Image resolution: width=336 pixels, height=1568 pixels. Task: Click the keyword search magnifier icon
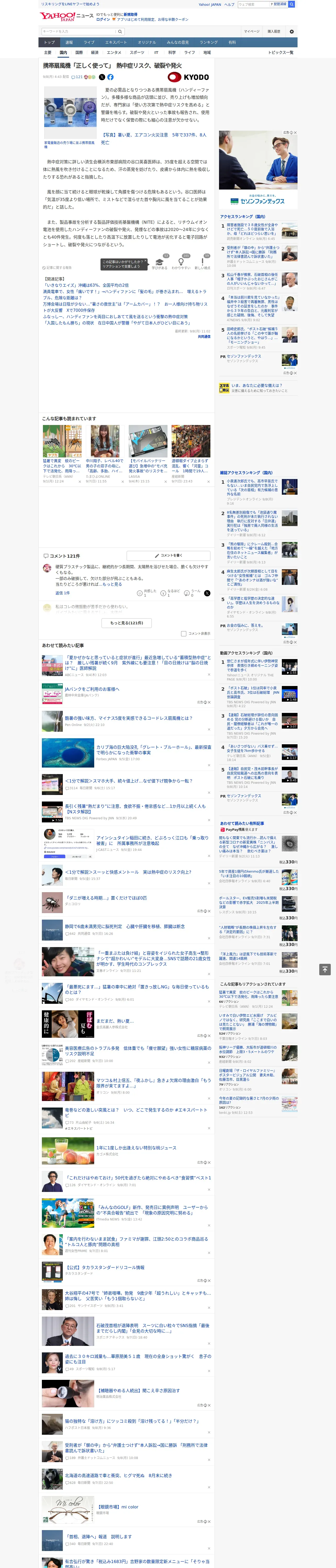(120, 32)
